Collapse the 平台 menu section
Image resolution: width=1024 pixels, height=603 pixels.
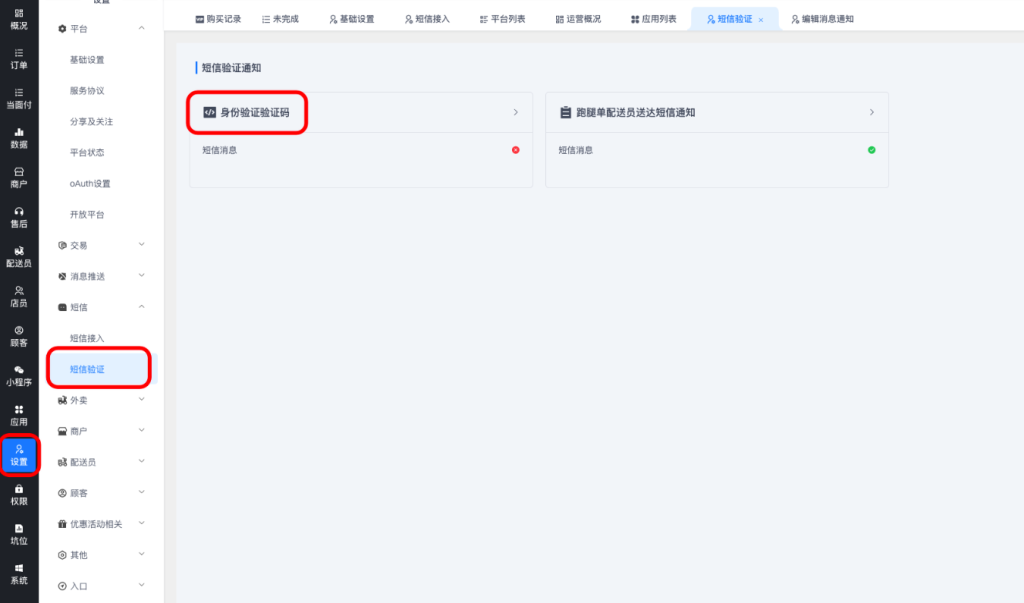point(141,29)
